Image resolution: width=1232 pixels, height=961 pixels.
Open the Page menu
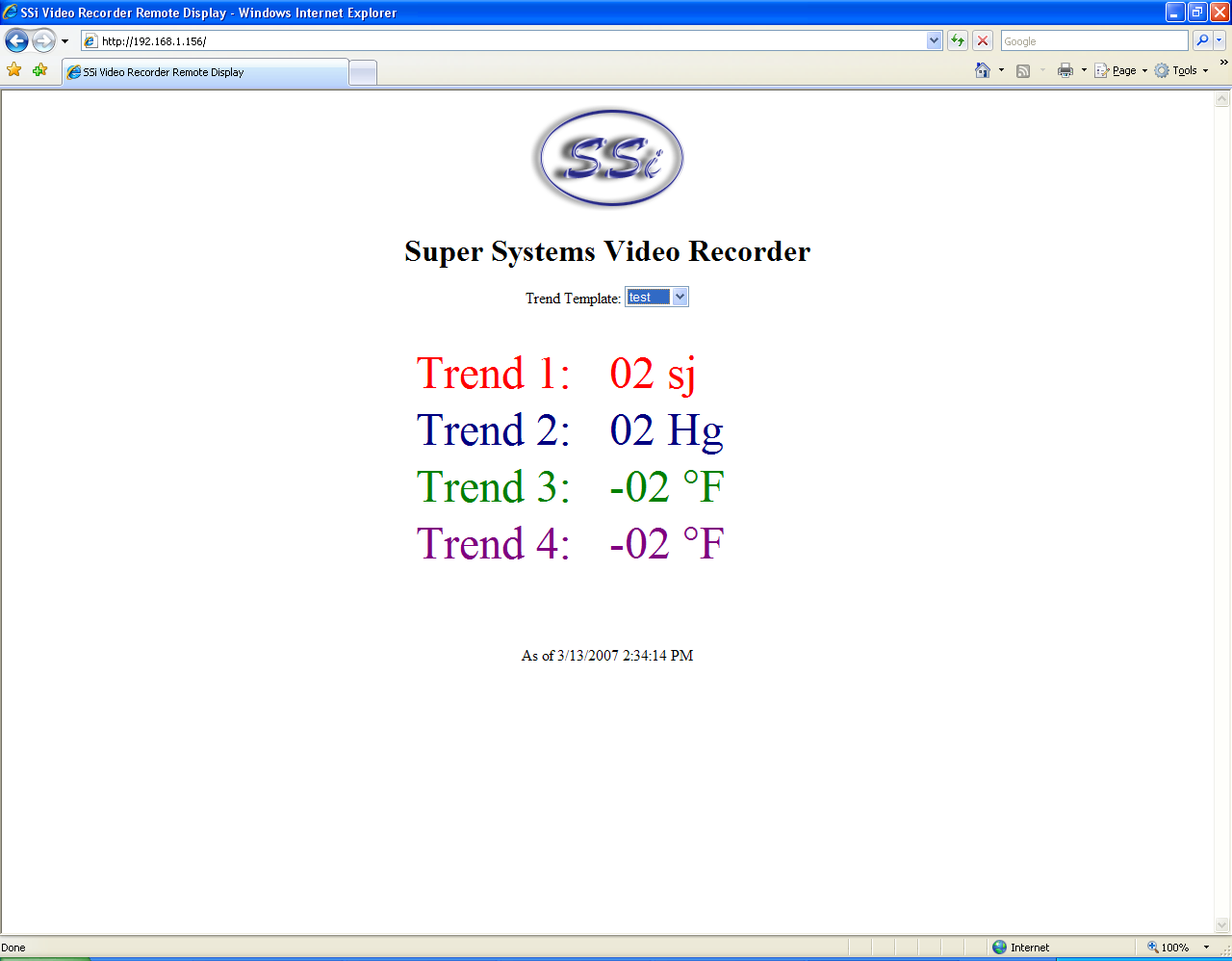pyautogui.click(x=1121, y=70)
